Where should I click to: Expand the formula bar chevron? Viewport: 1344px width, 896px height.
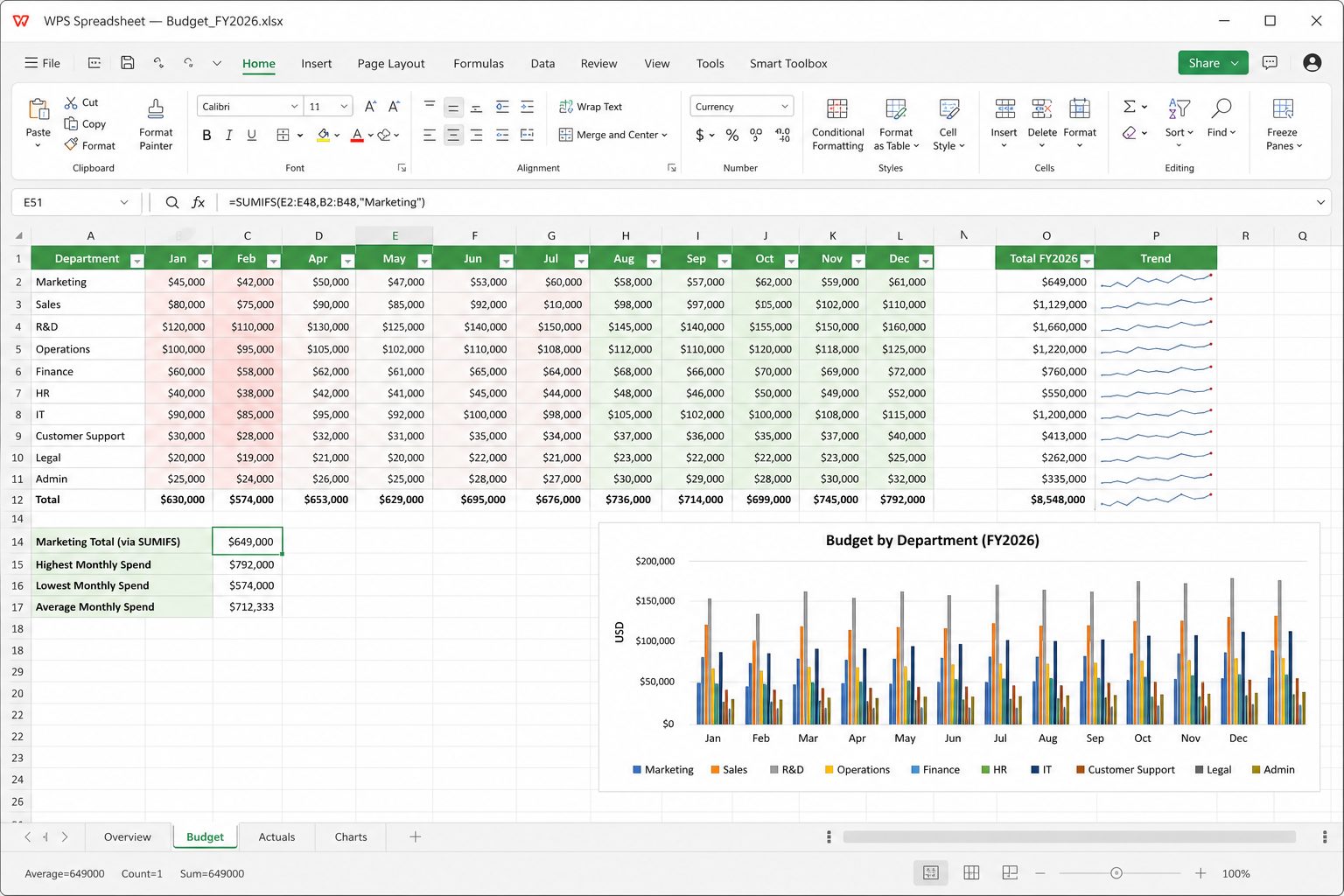click(1320, 202)
